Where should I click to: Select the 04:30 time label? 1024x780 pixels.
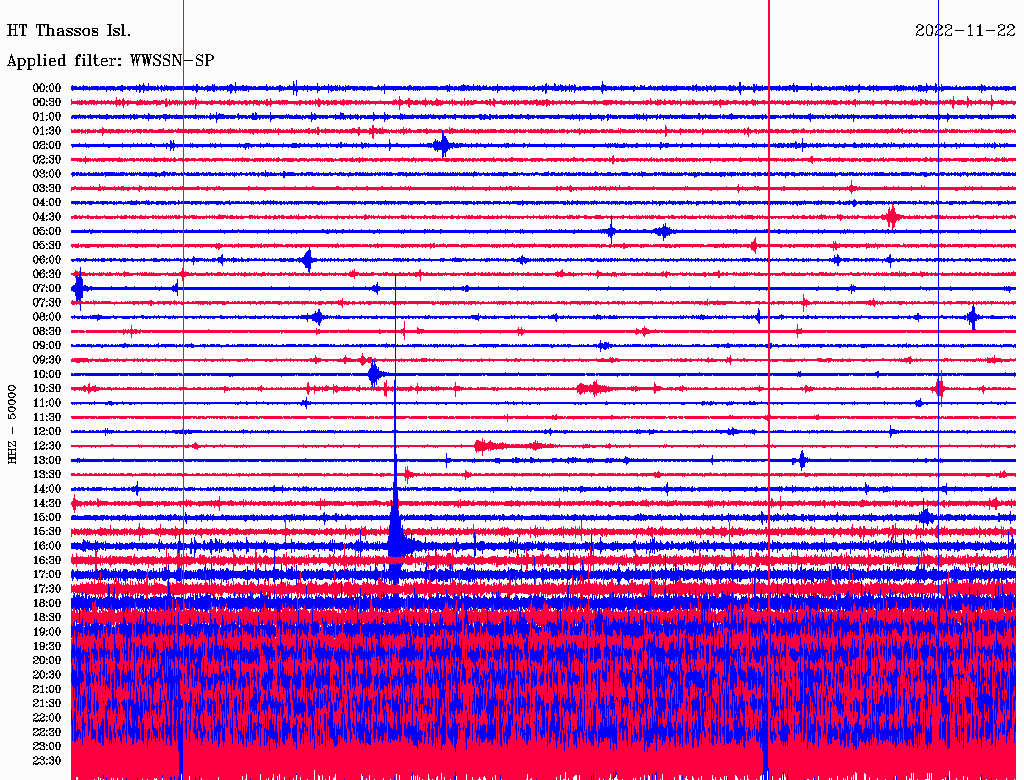coord(47,217)
